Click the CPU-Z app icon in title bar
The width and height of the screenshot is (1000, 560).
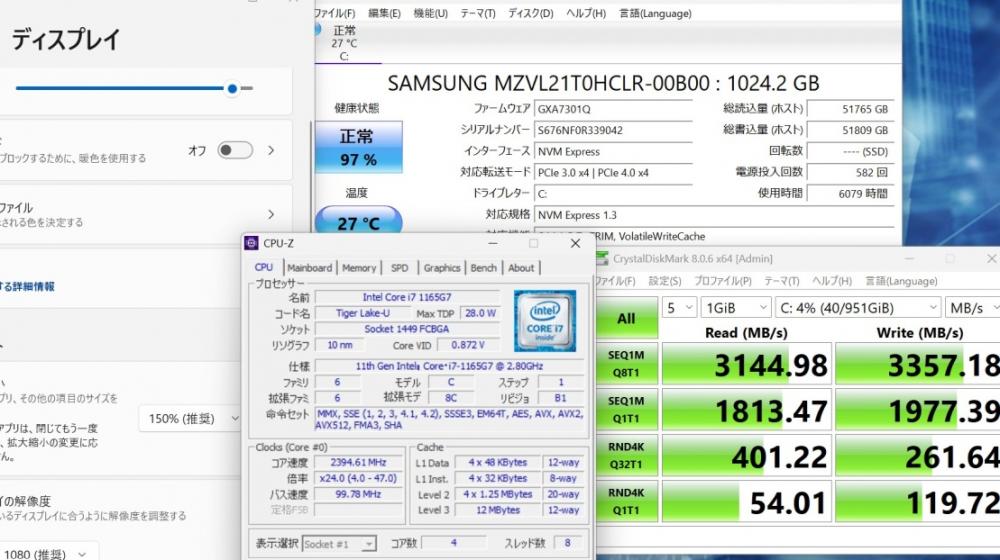tap(251, 243)
